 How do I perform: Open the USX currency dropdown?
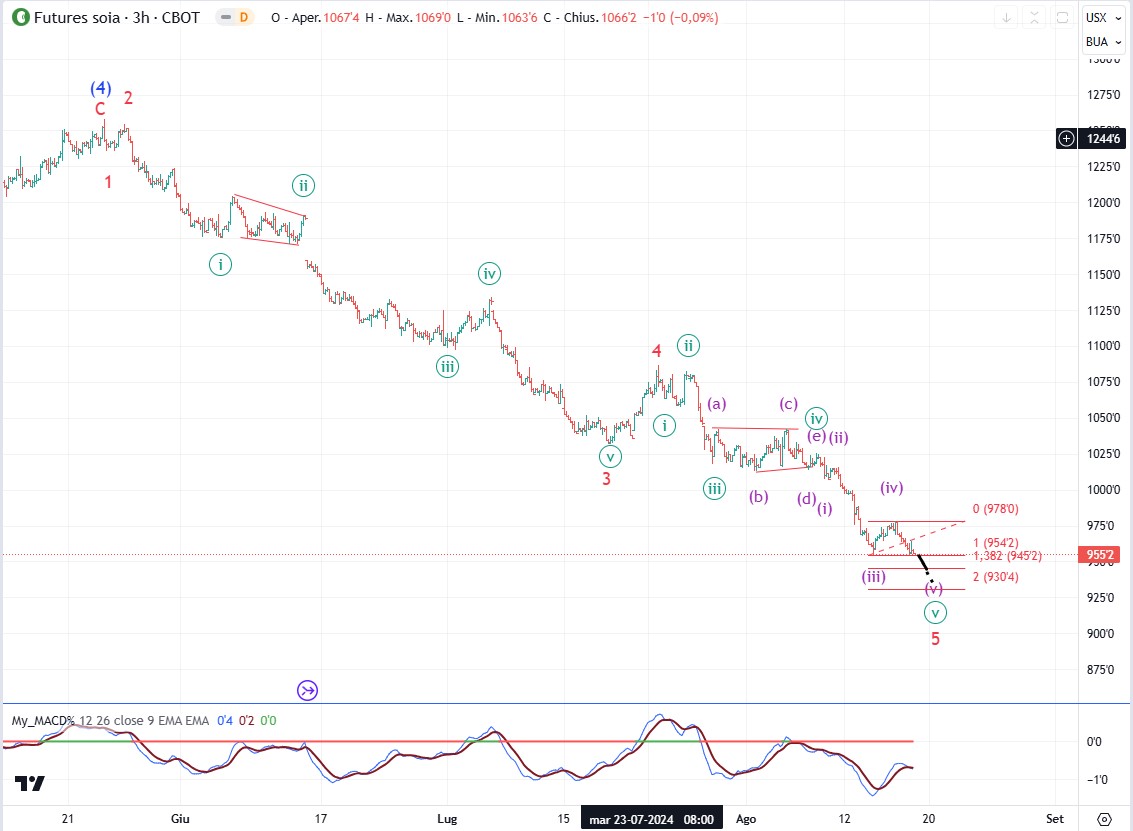(x=1103, y=17)
